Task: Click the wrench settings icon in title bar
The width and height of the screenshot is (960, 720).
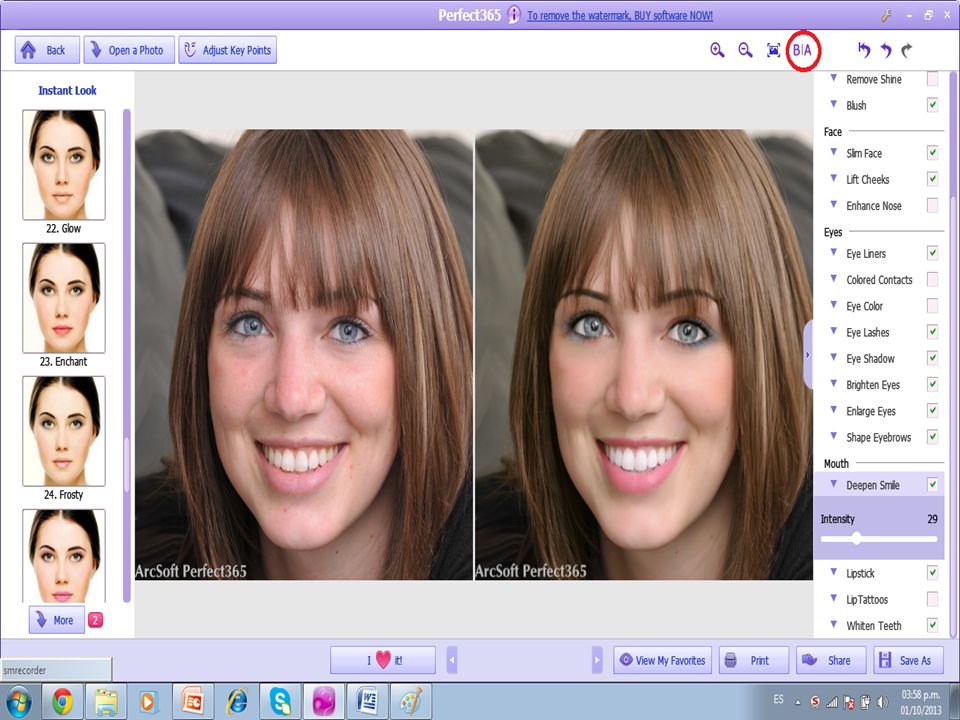Action: click(886, 15)
